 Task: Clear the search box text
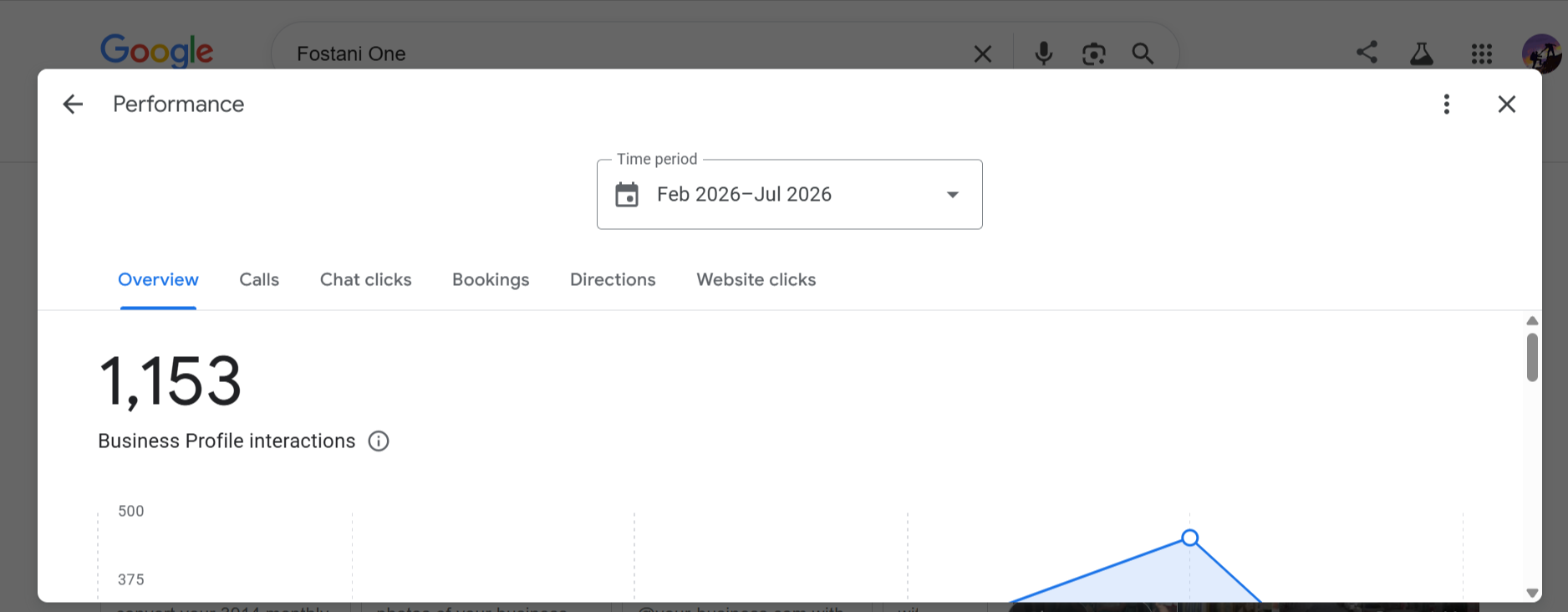tap(983, 54)
